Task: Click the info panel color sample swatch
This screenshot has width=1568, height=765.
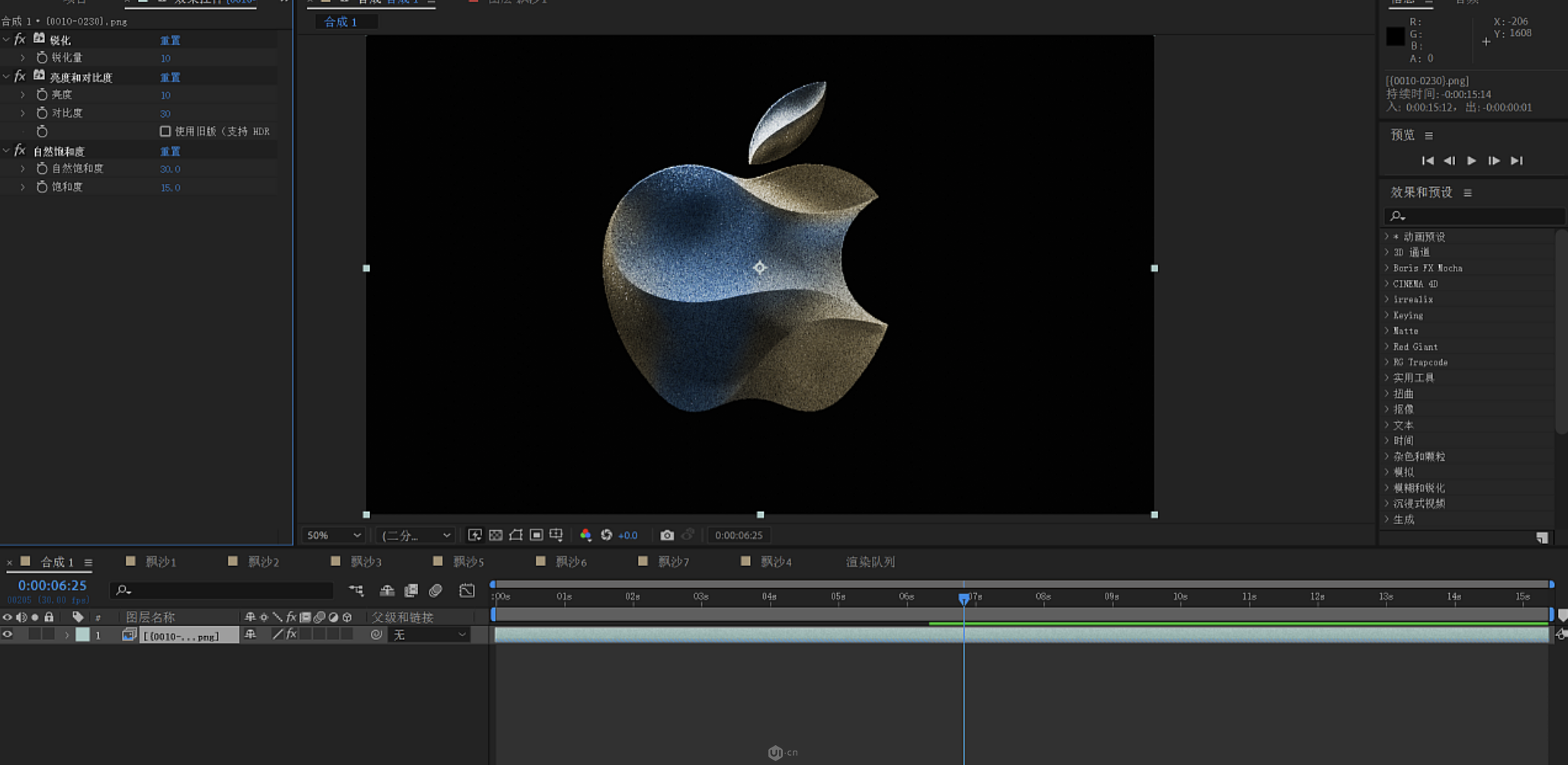Action: pos(1395,36)
